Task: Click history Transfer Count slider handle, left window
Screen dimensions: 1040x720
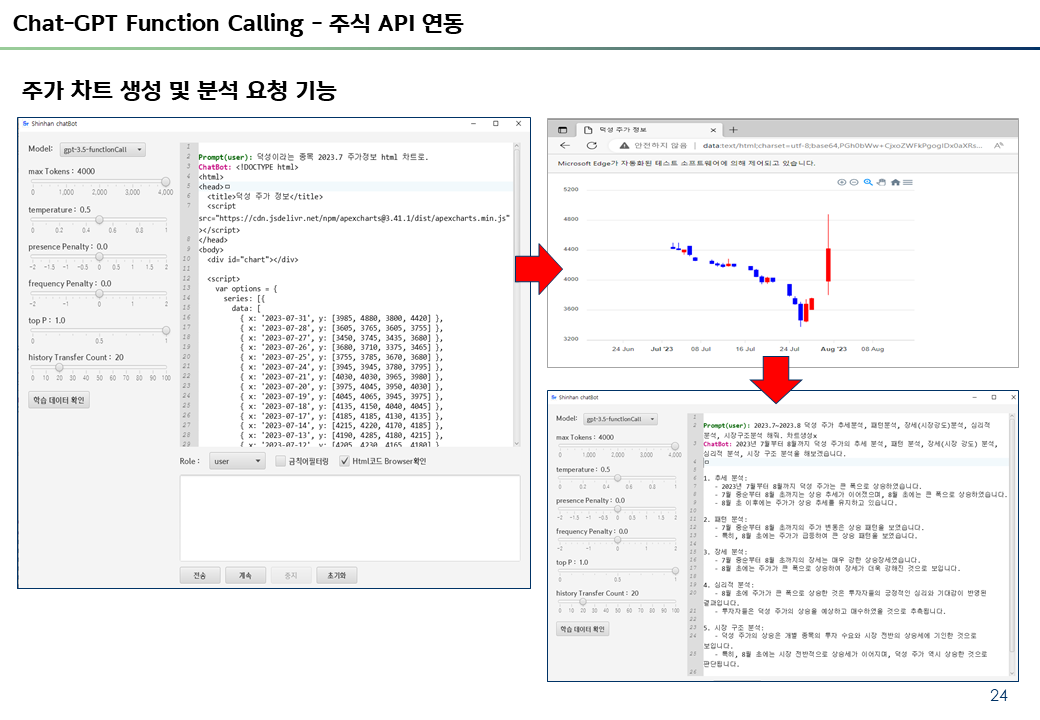Action: pyautogui.click(x=59, y=367)
